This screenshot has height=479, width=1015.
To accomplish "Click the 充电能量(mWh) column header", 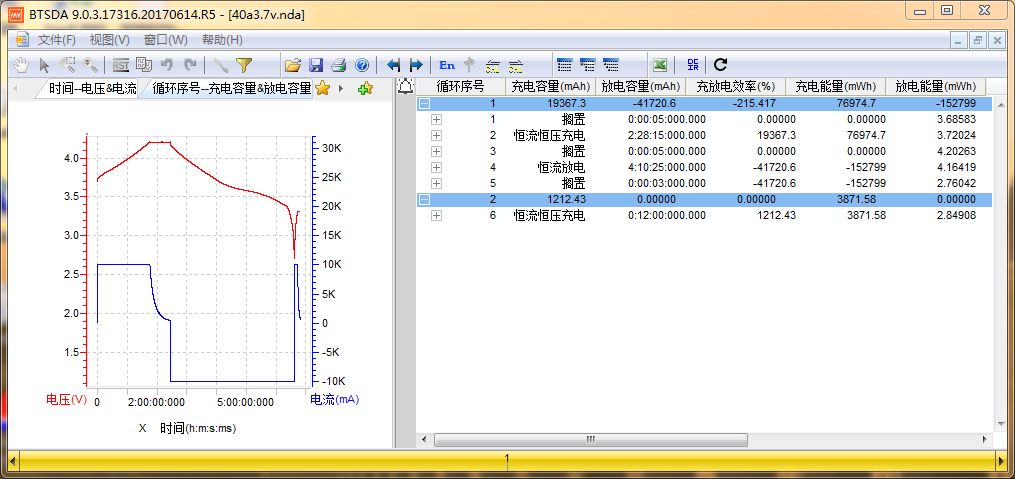I will pyautogui.click(x=835, y=86).
